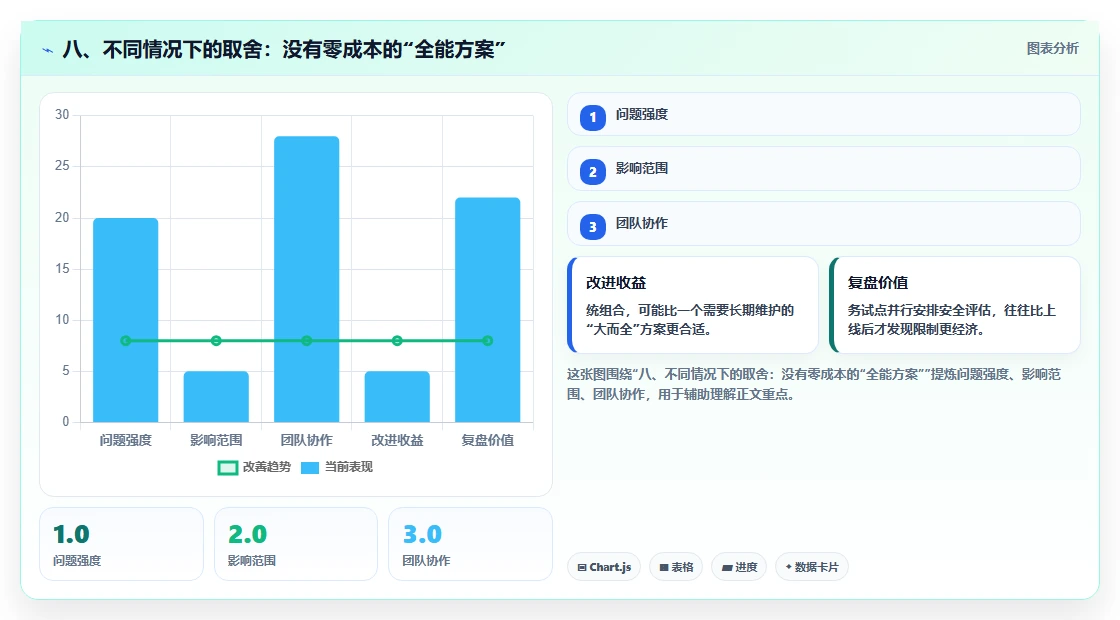Click the number 3 badge for 团队协作
This screenshot has height=620, width=1120.
(x=593, y=226)
